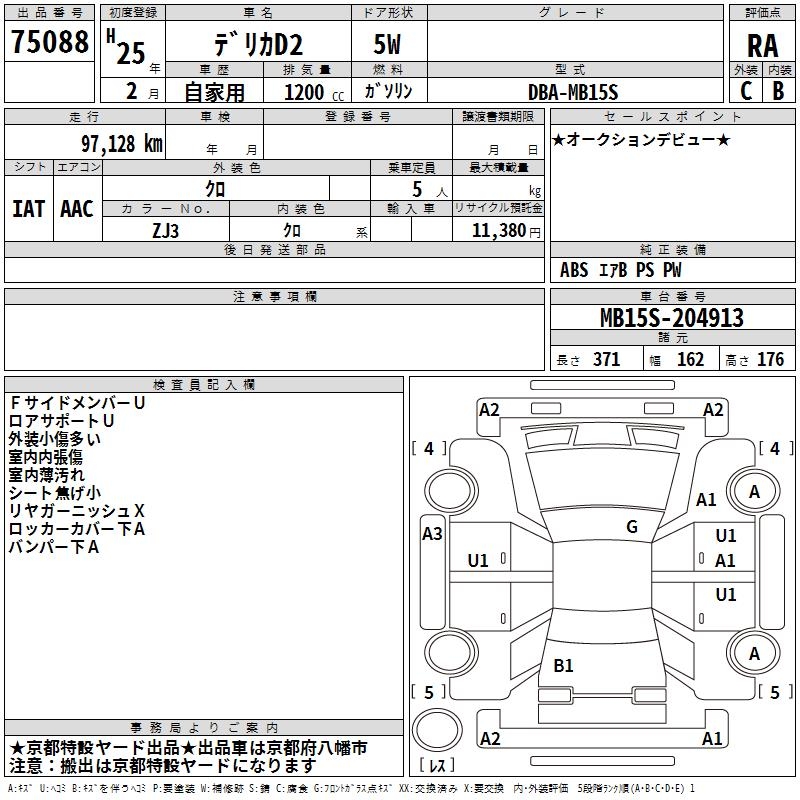The width and height of the screenshot is (800, 800).
Task: Click the mileage value 97,128 km
Action: pos(122,143)
